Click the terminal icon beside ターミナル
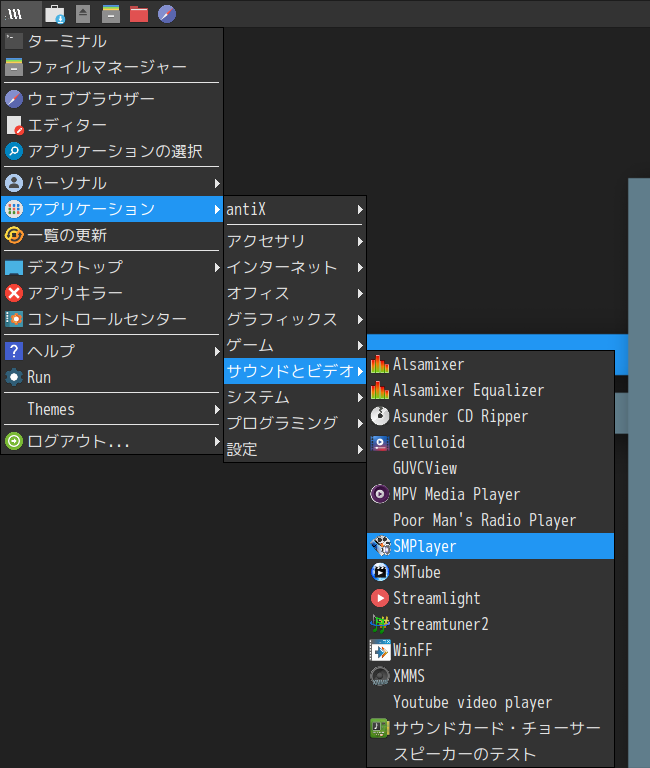 (x=14, y=41)
